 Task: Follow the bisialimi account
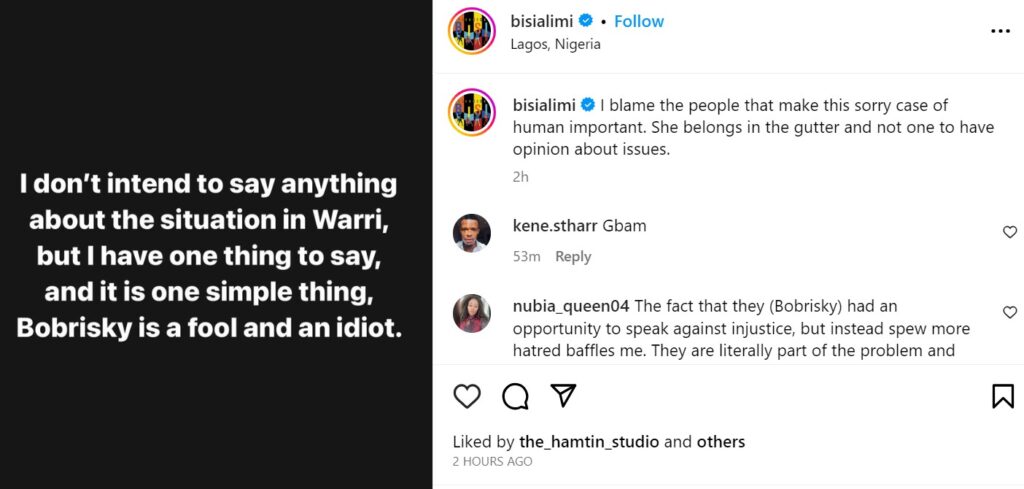click(x=639, y=21)
